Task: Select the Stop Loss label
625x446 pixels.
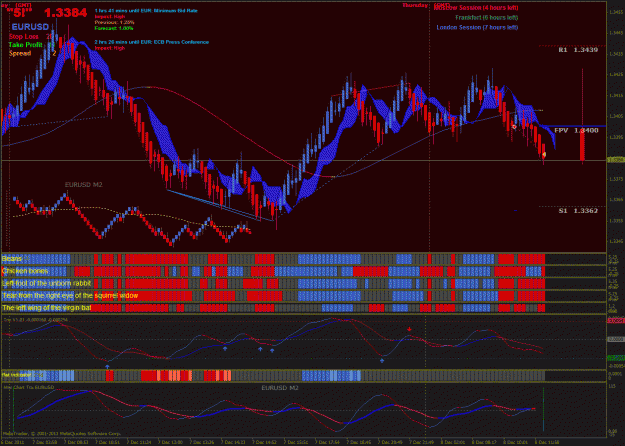Action: click(24, 37)
